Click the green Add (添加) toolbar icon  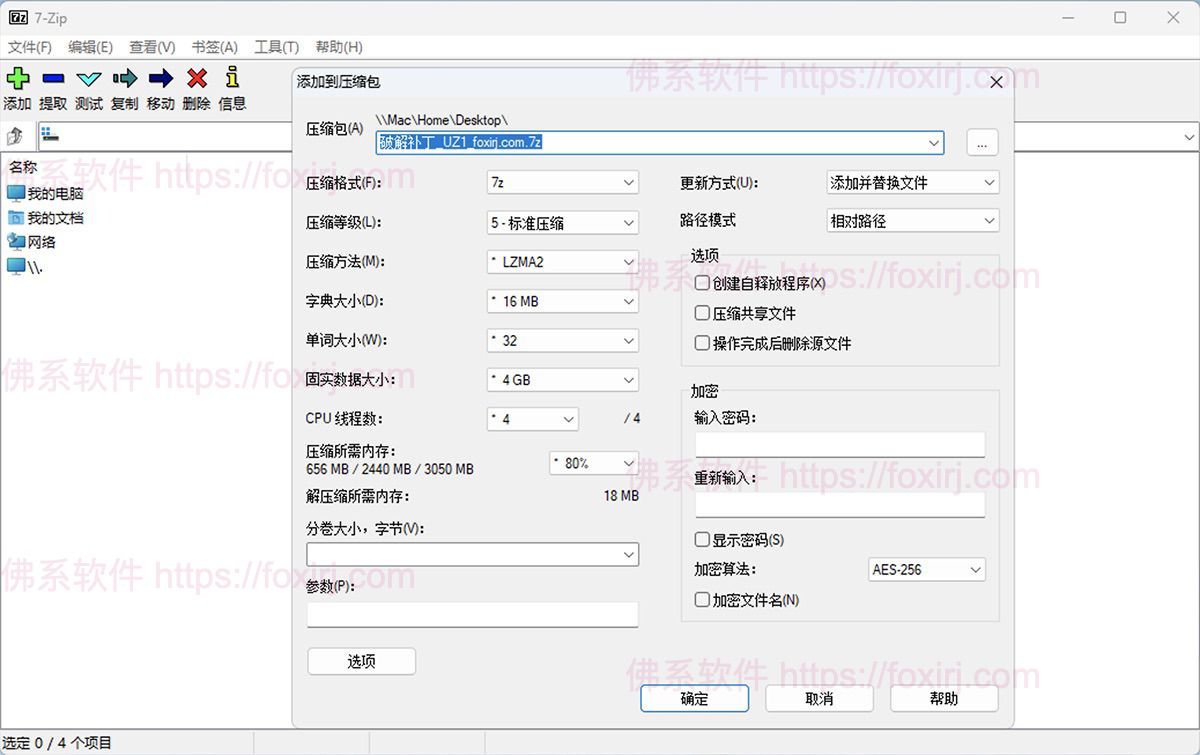coord(18,79)
